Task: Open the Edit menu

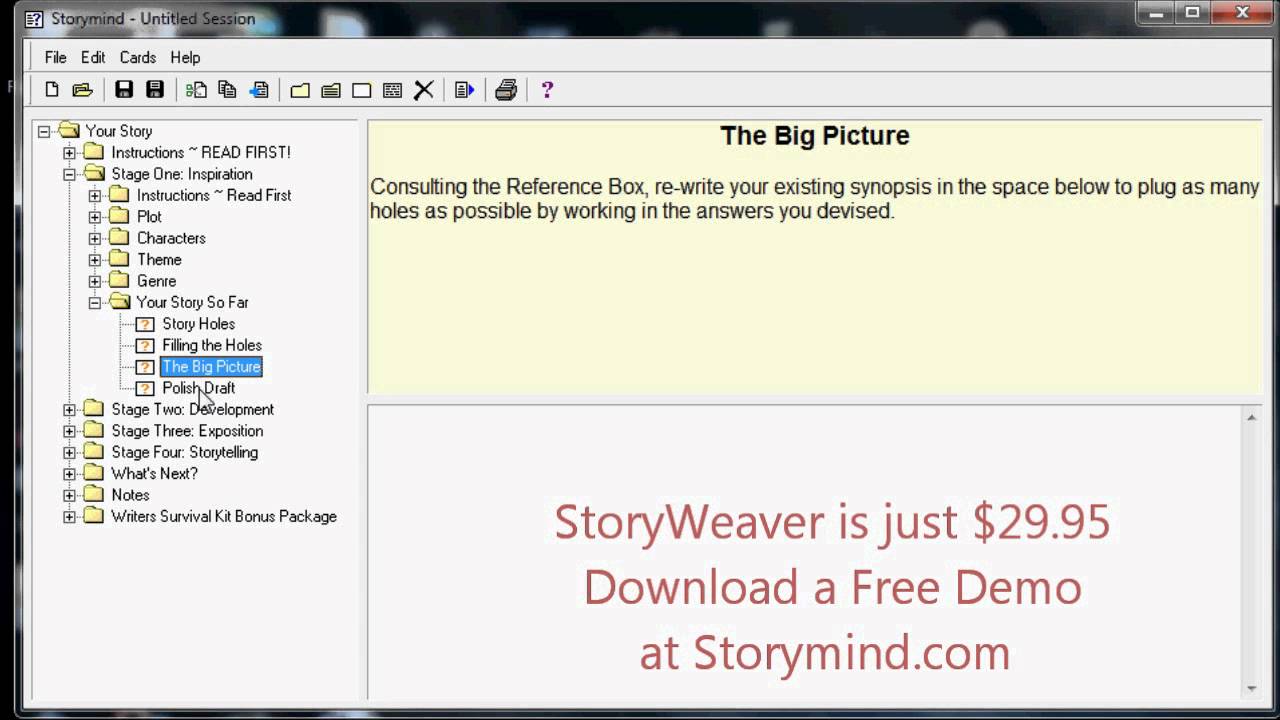Action: pos(93,58)
